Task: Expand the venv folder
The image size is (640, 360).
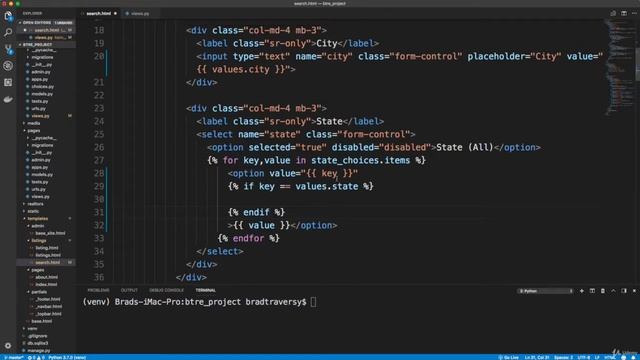Action: click(32, 328)
